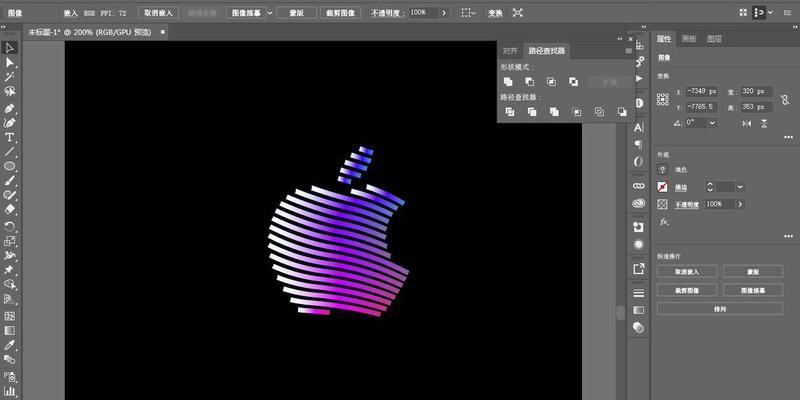Flip the image vertically
The image size is (800, 400).
pos(764,123)
